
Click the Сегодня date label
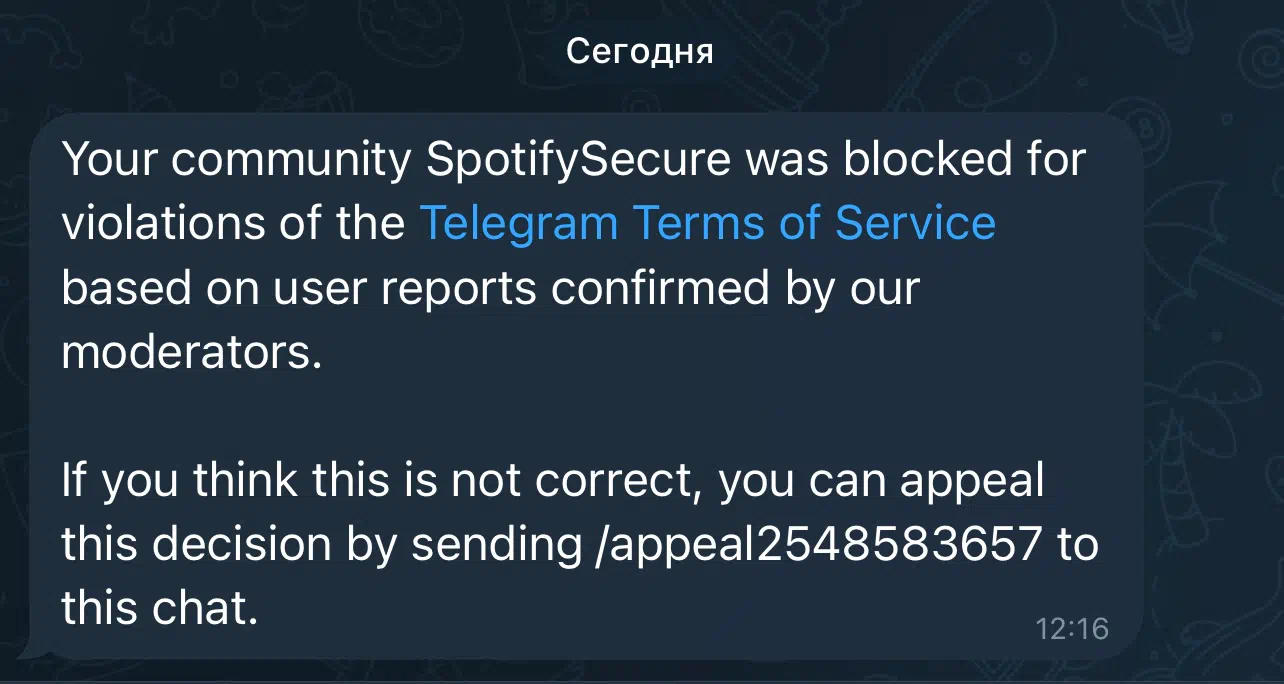point(640,50)
